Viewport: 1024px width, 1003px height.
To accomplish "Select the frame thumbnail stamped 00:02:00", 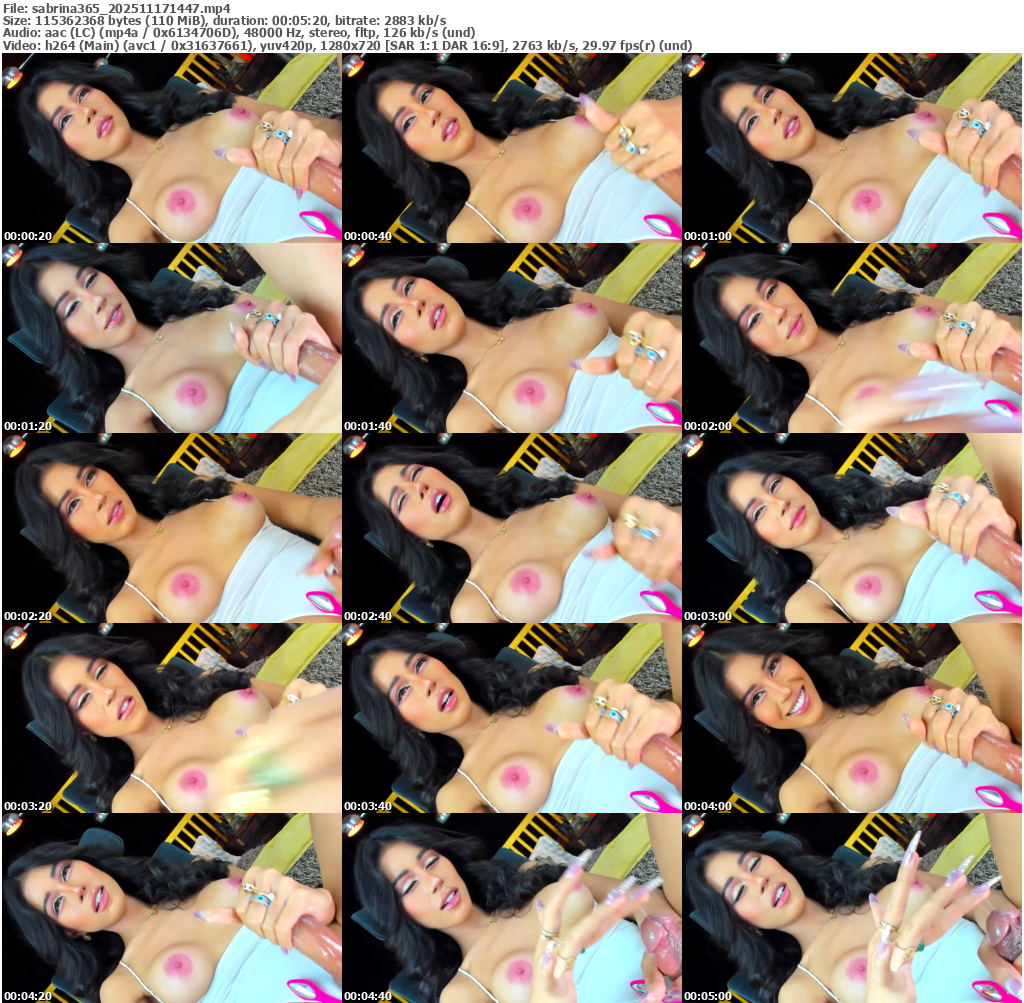I will pos(852,338).
